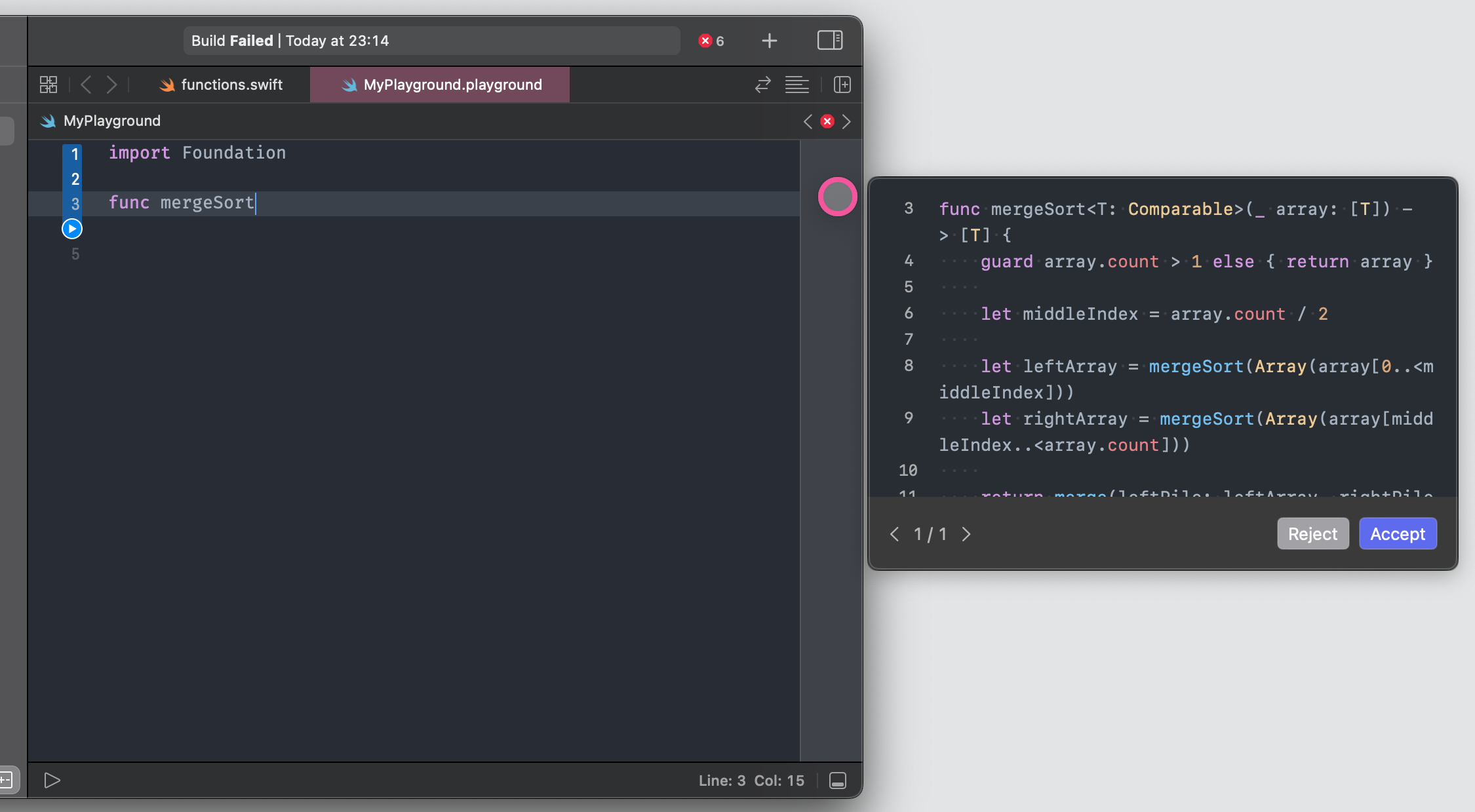The width and height of the screenshot is (1475, 812).
Task: Click the inspector panel toggle icon
Action: click(830, 40)
